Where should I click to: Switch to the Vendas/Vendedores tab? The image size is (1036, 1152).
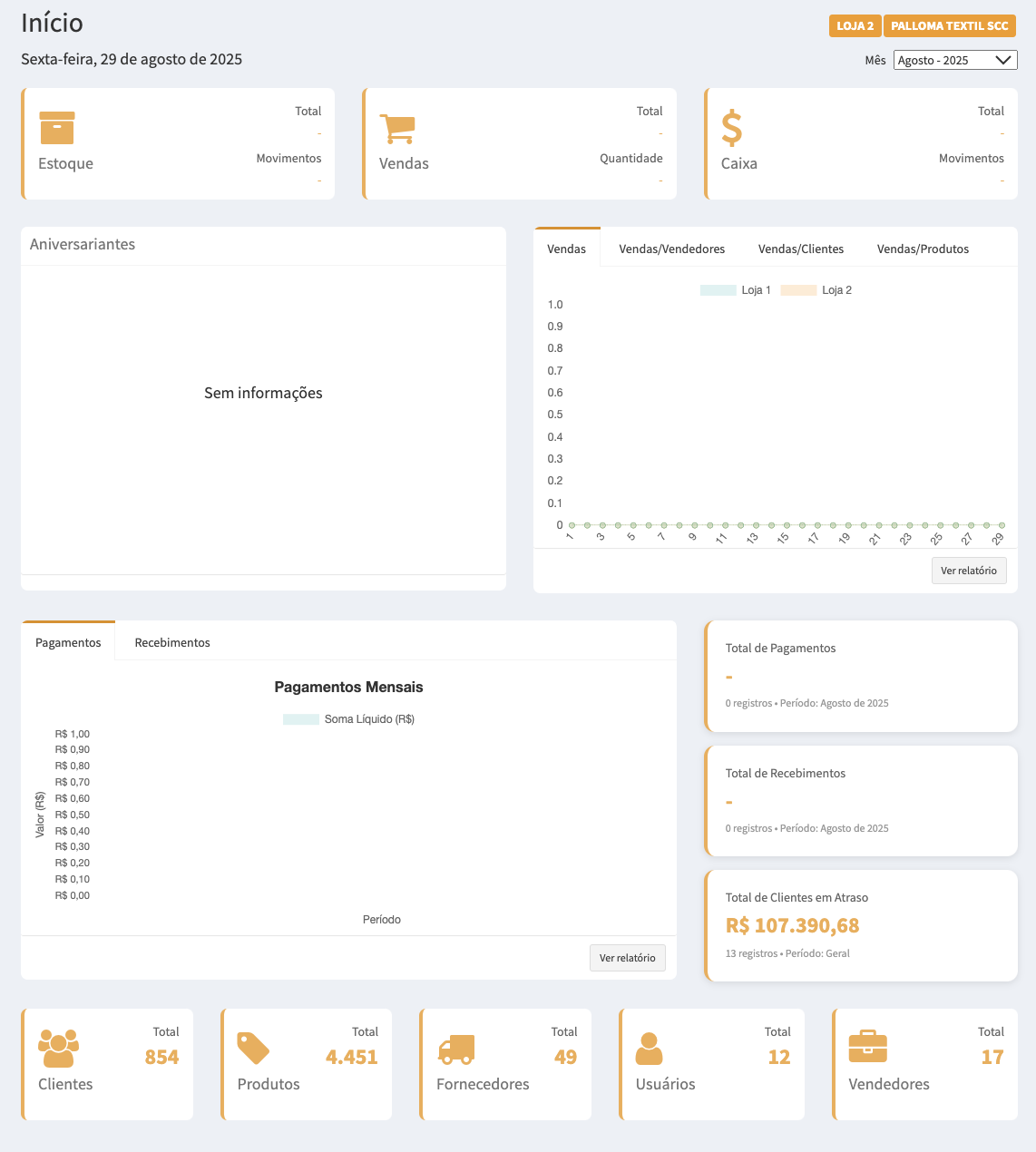671,249
